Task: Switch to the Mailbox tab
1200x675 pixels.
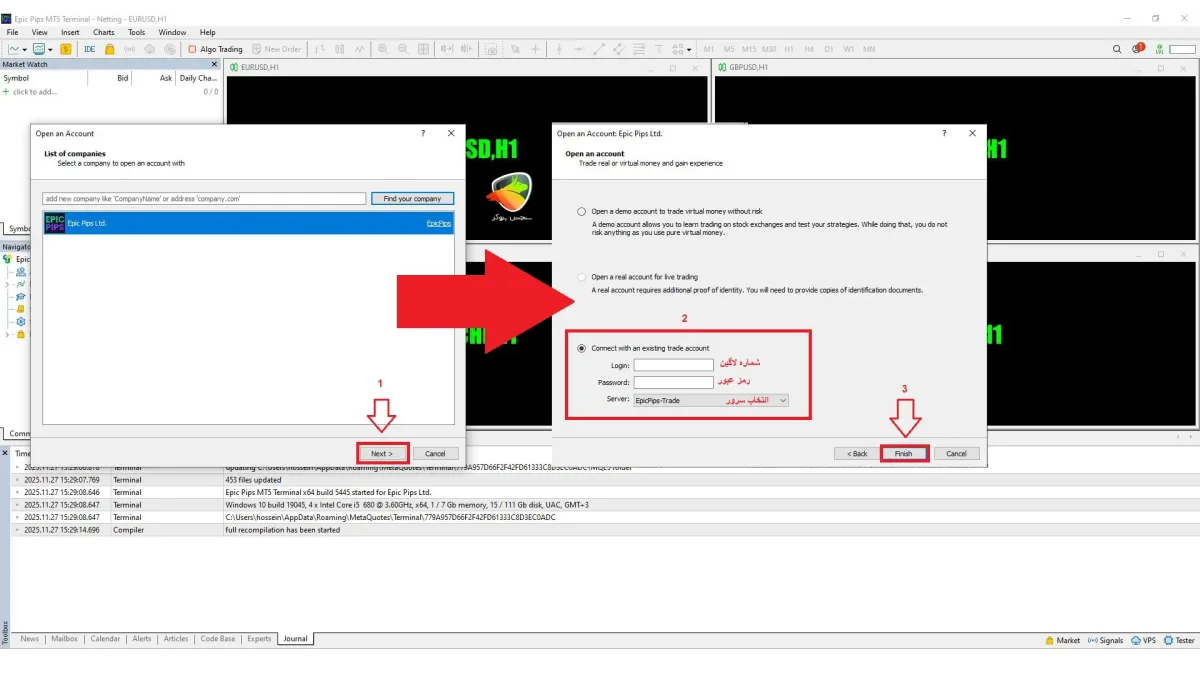Action: click(64, 639)
